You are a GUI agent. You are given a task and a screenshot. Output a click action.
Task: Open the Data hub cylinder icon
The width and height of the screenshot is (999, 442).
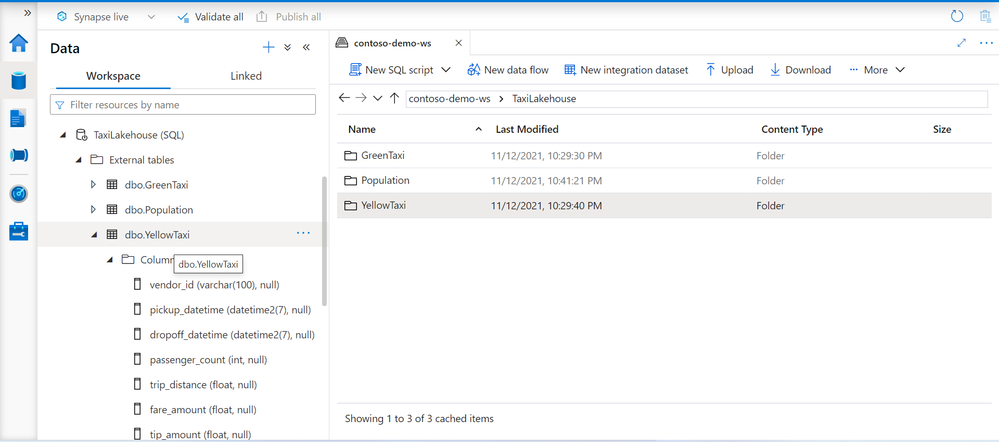(x=18, y=81)
